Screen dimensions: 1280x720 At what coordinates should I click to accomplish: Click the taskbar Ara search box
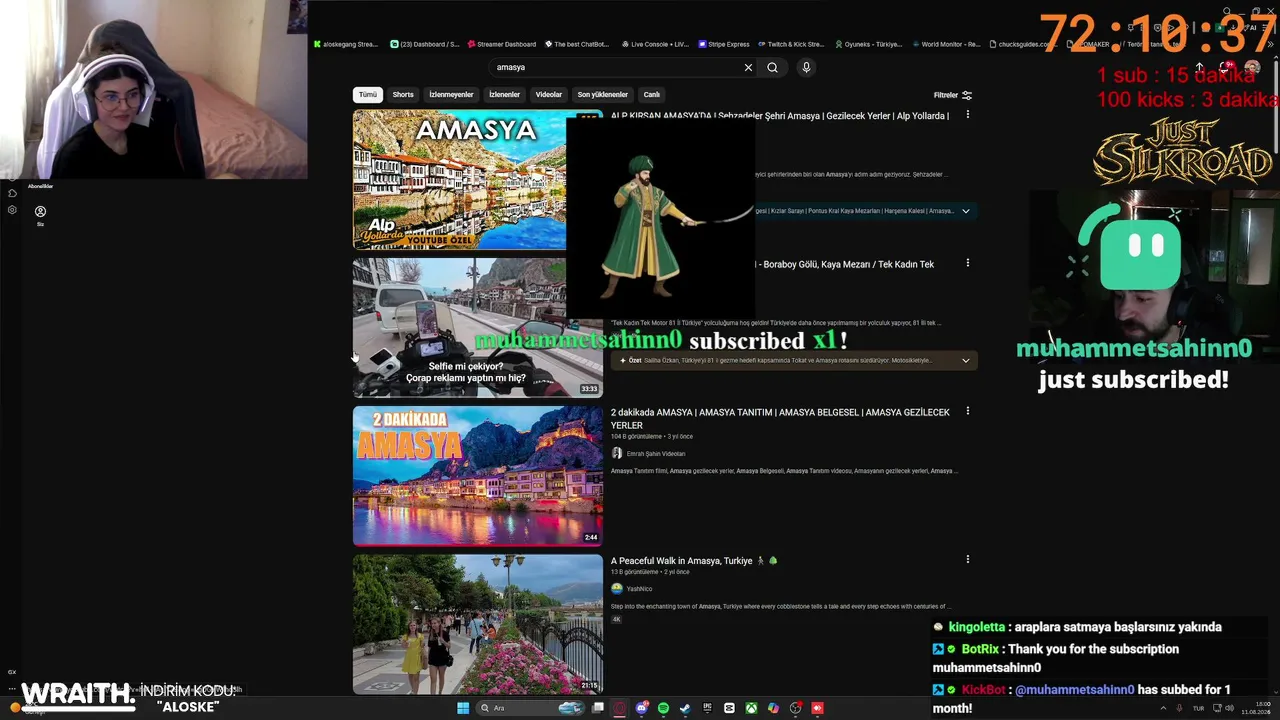coord(530,708)
